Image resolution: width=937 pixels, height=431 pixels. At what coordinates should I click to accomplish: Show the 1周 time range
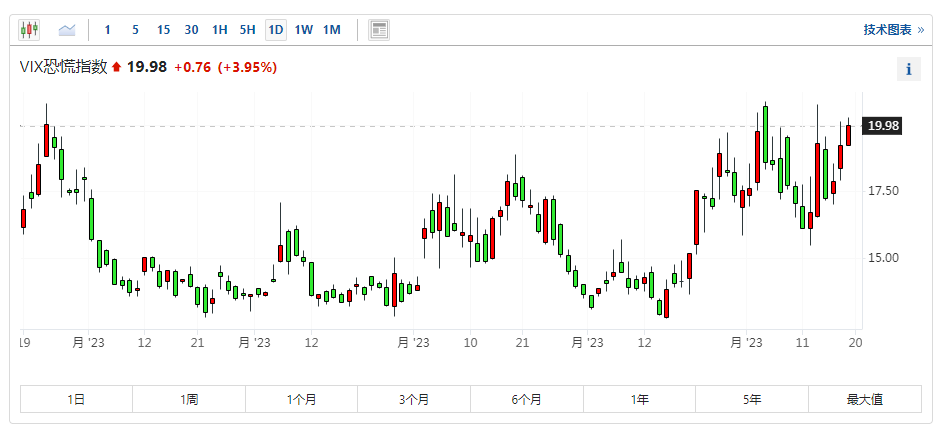189,399
